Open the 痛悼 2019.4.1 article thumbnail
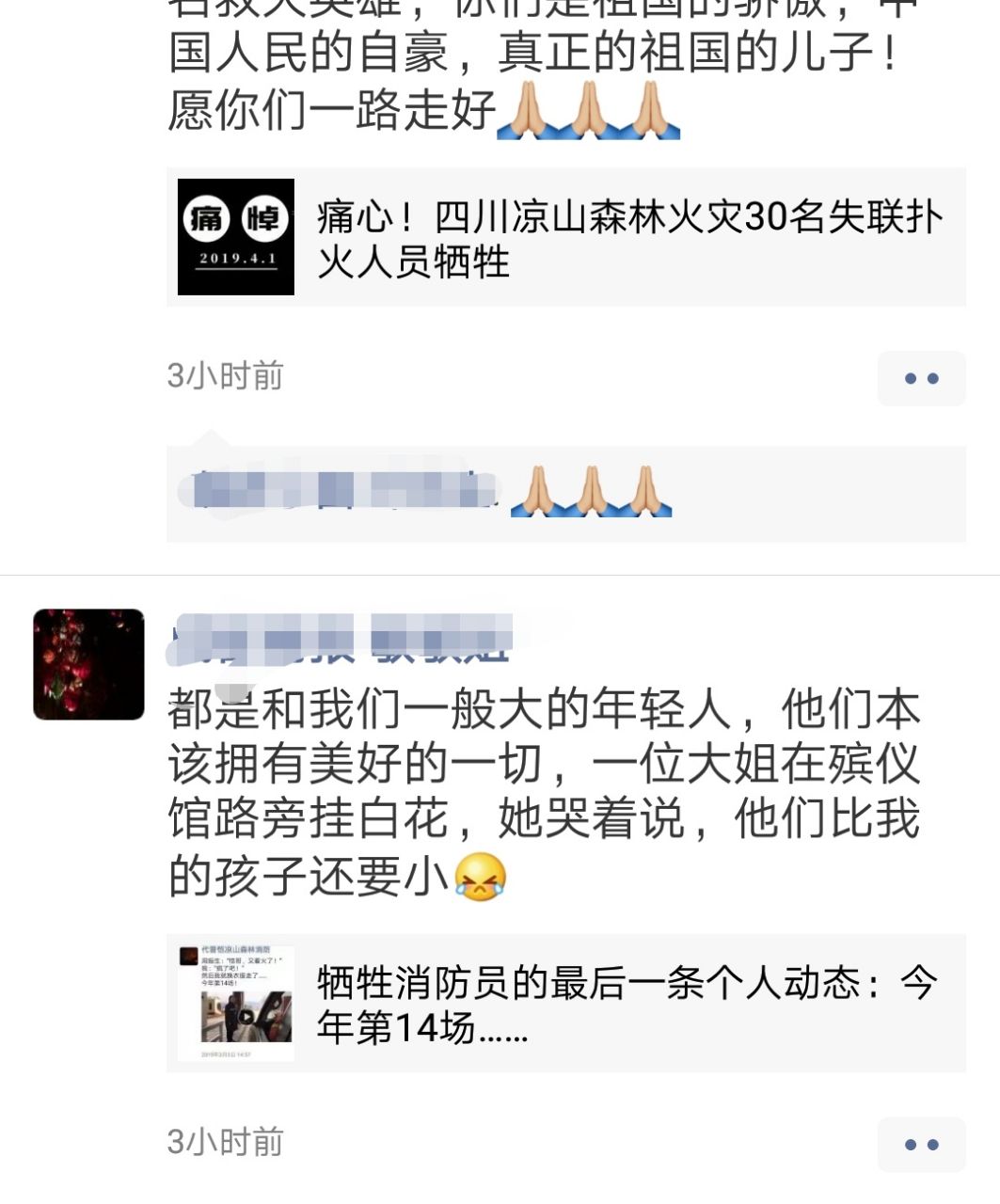 point(236,236)
